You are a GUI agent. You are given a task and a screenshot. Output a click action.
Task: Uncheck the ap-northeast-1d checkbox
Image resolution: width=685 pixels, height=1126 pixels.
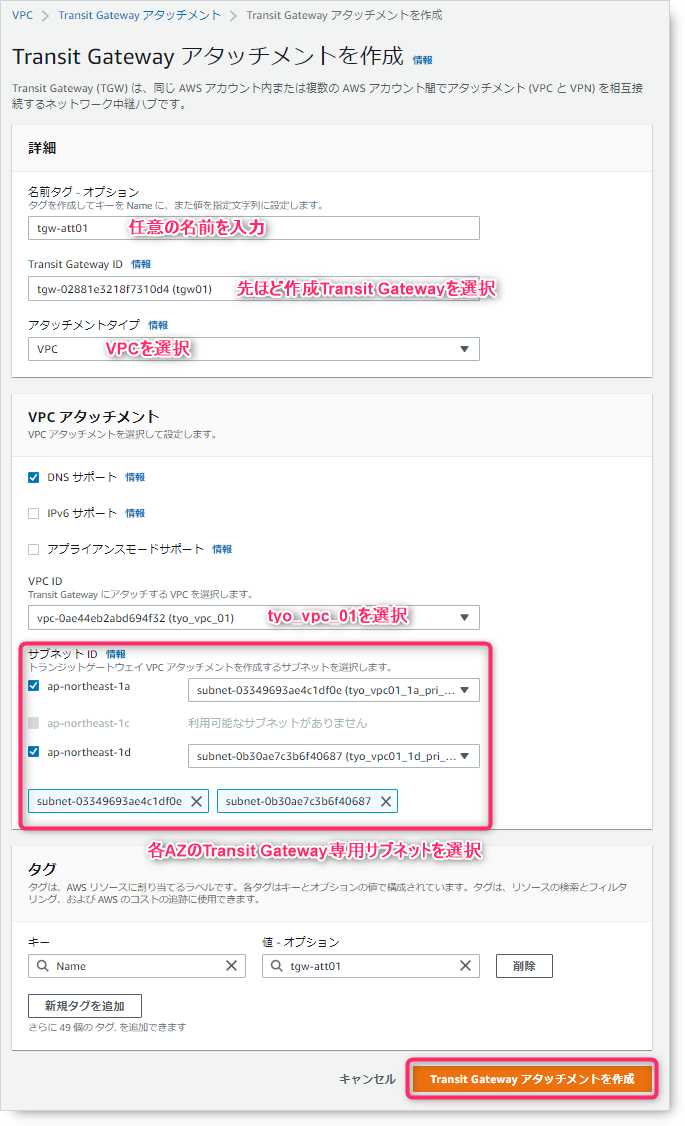coord(33,752)
